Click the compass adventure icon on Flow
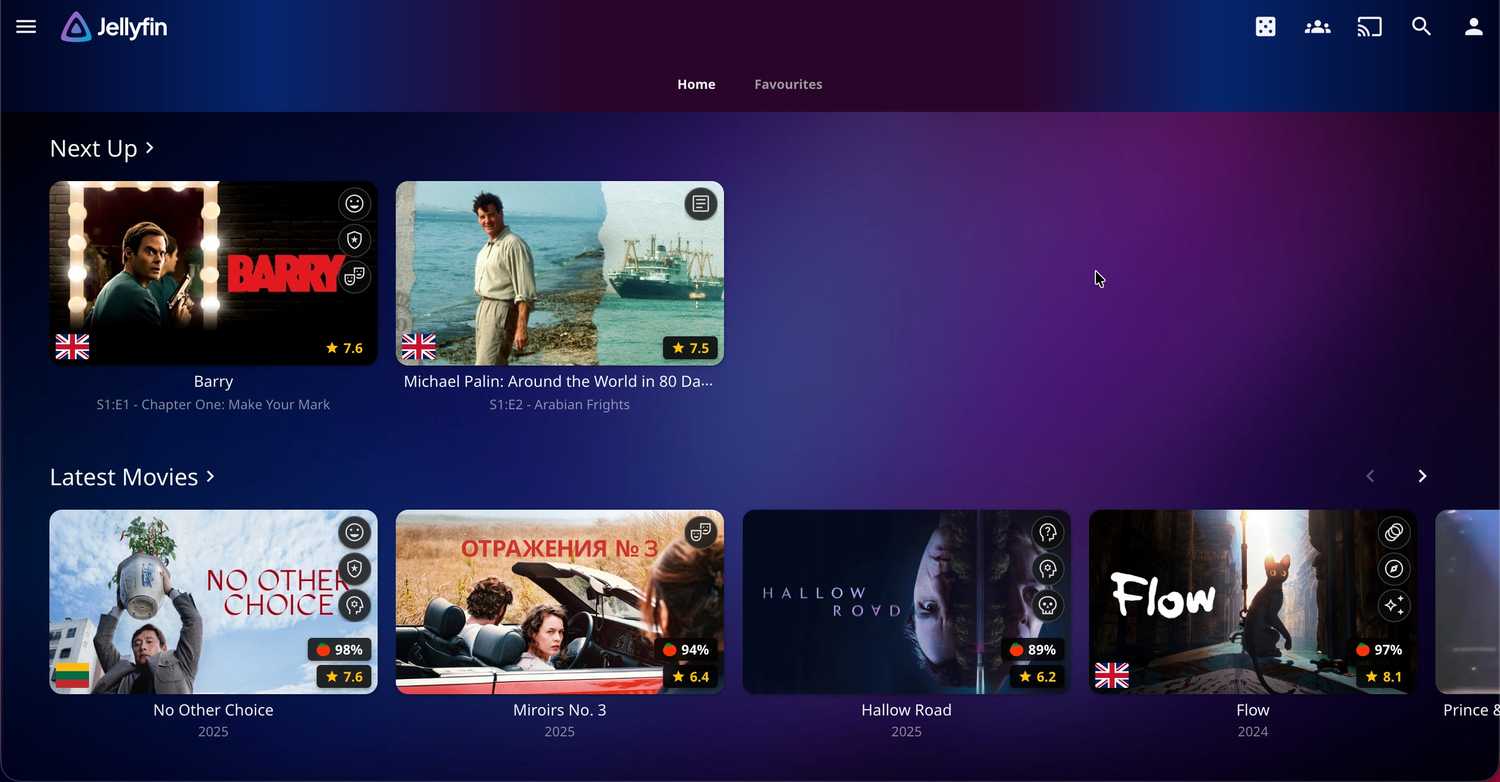 click(1394, 569)
